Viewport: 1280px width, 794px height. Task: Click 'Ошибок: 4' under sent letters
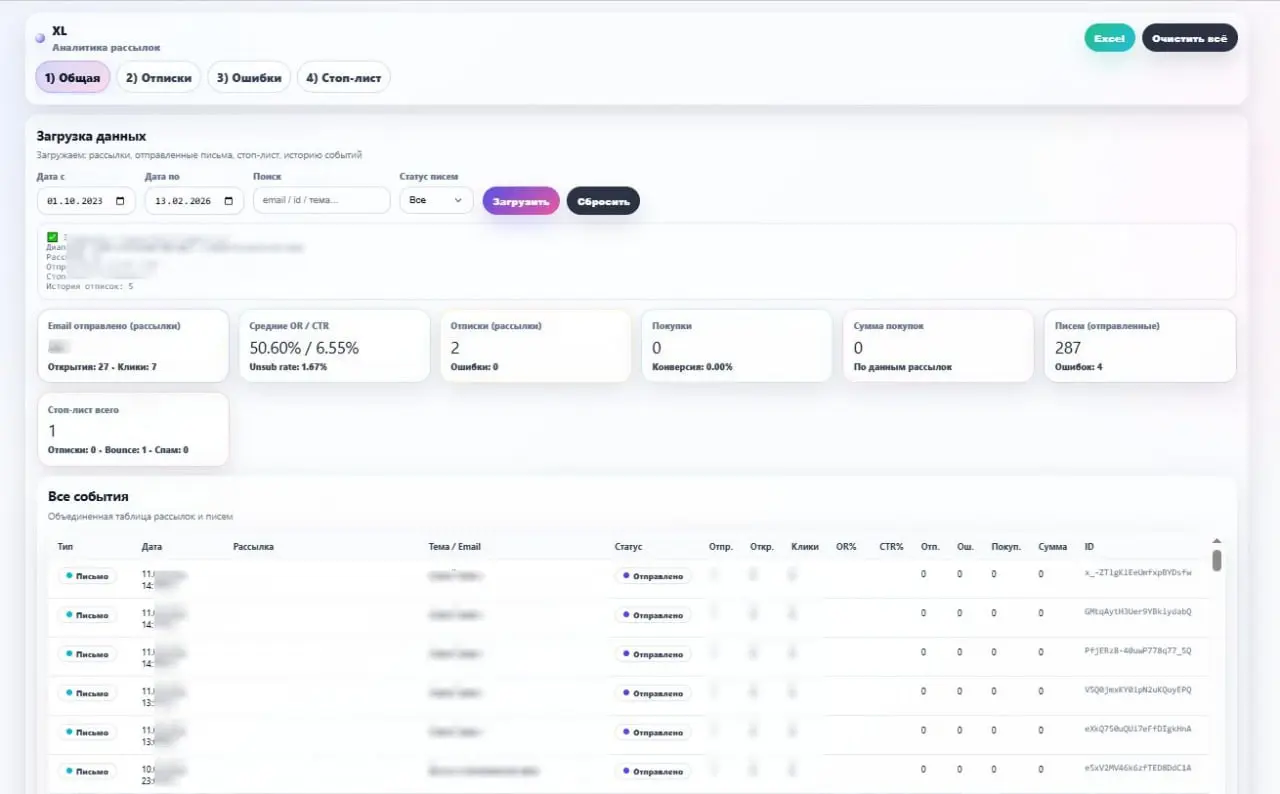[x=1078, y=367]
